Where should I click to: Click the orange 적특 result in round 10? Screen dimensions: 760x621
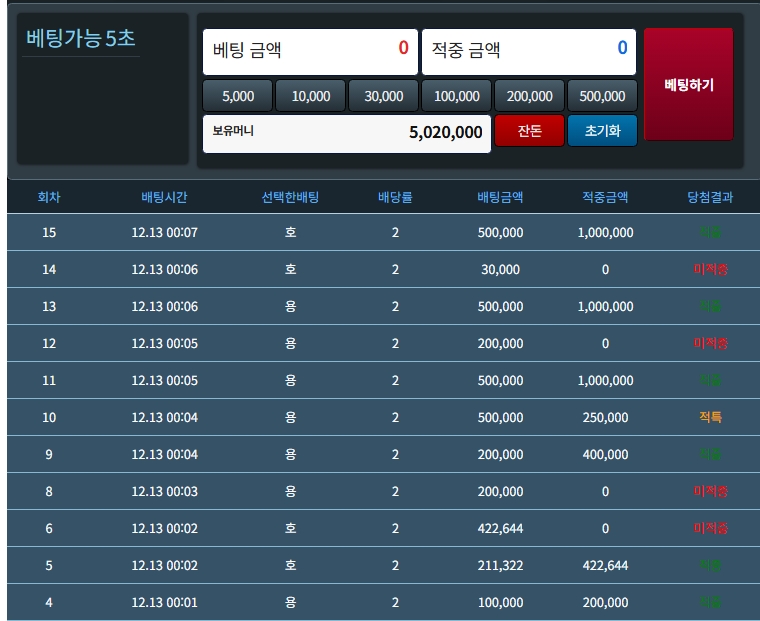click(710, 417)
